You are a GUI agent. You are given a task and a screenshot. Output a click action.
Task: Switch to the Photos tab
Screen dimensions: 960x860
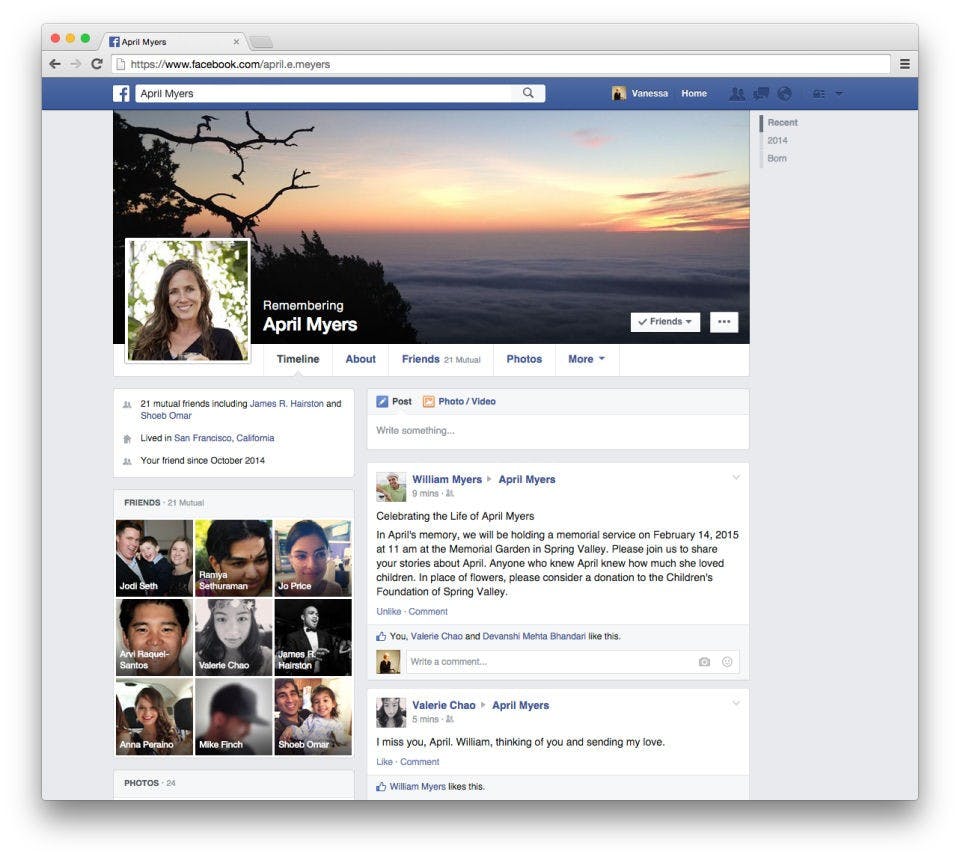(524, 359)
